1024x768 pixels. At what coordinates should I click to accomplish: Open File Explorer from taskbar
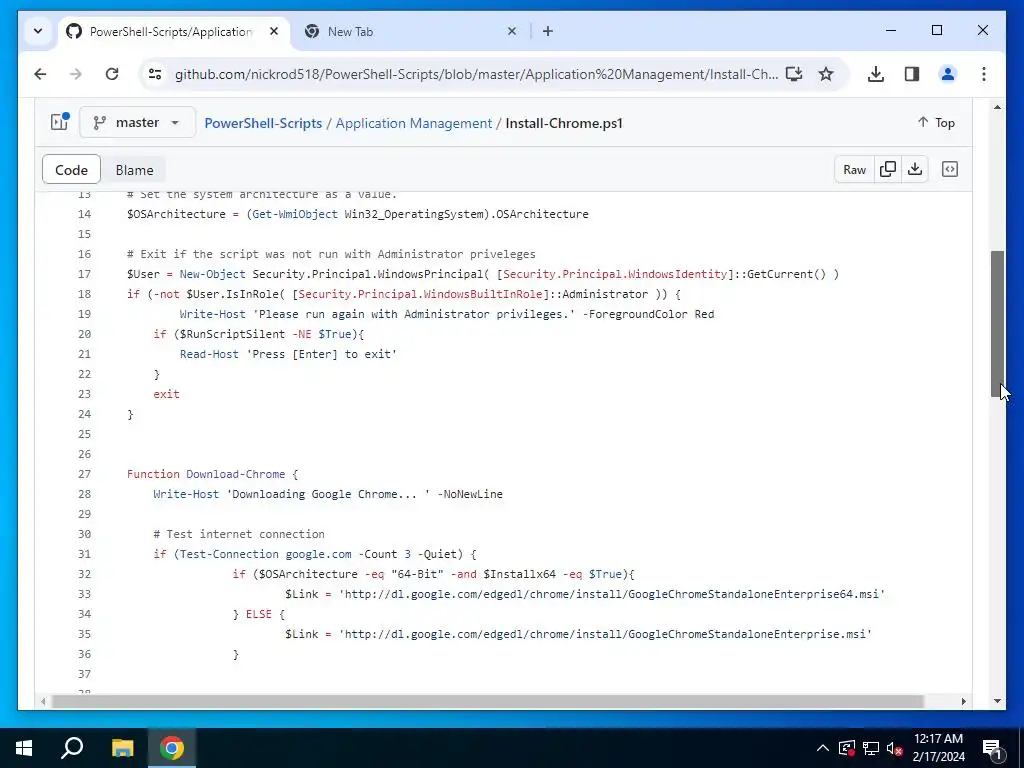coord(122,748)
